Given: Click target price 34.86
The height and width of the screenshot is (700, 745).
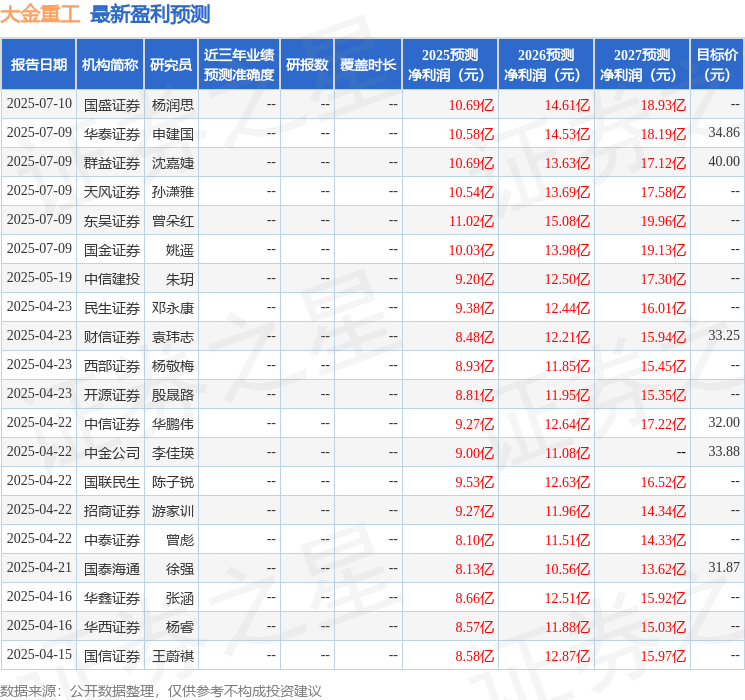Looking at the screenshot, I should (724, 132).
